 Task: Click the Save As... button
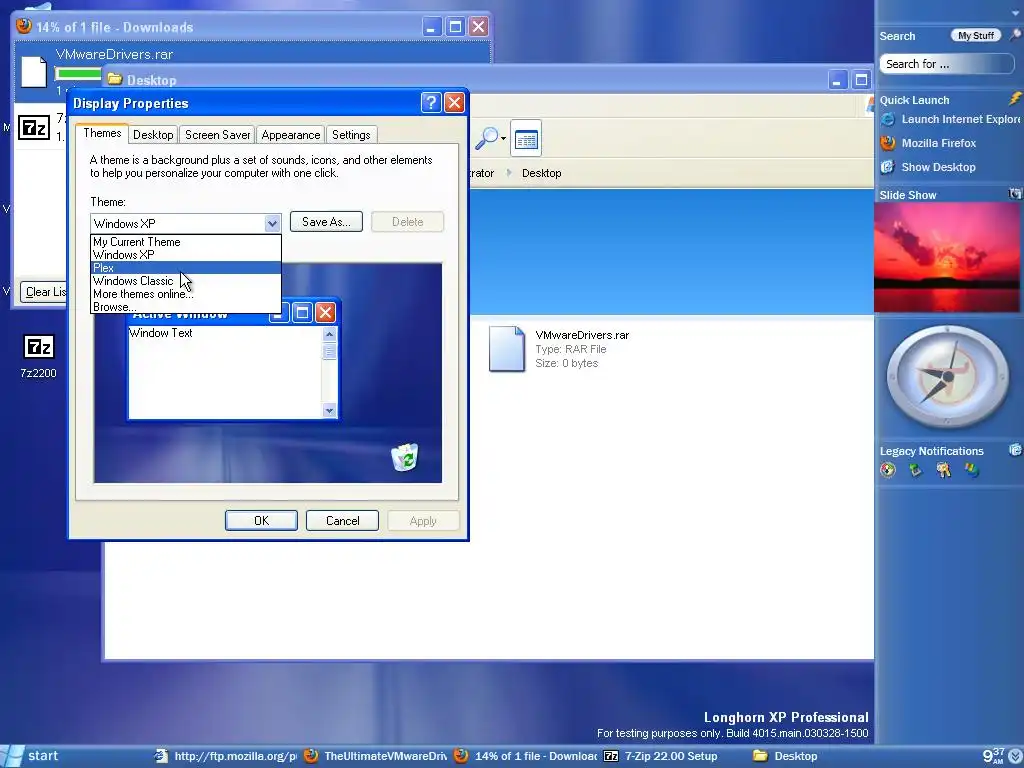pyautogui.click(x=326, y=222)
